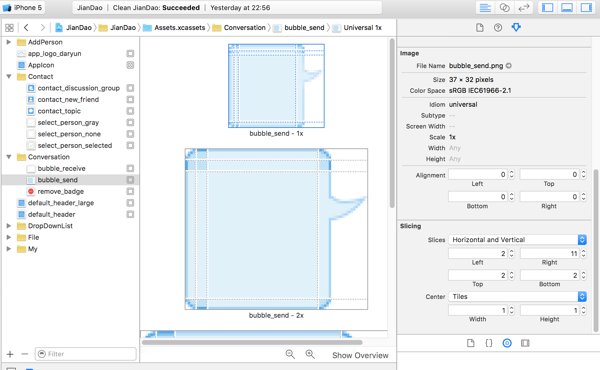Switch to the assistant editor

click(504, 8)
